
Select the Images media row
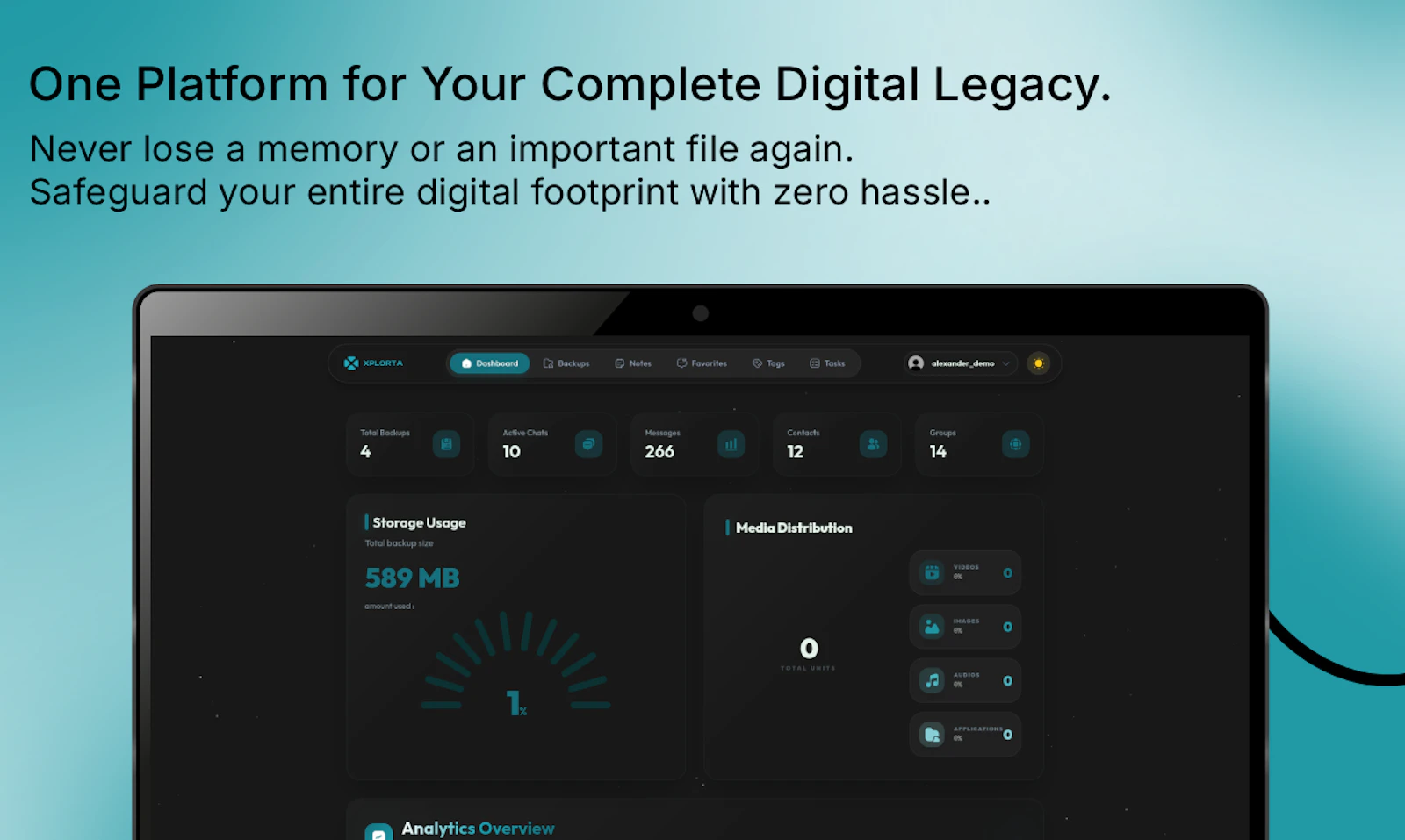(x=965, y=627)
